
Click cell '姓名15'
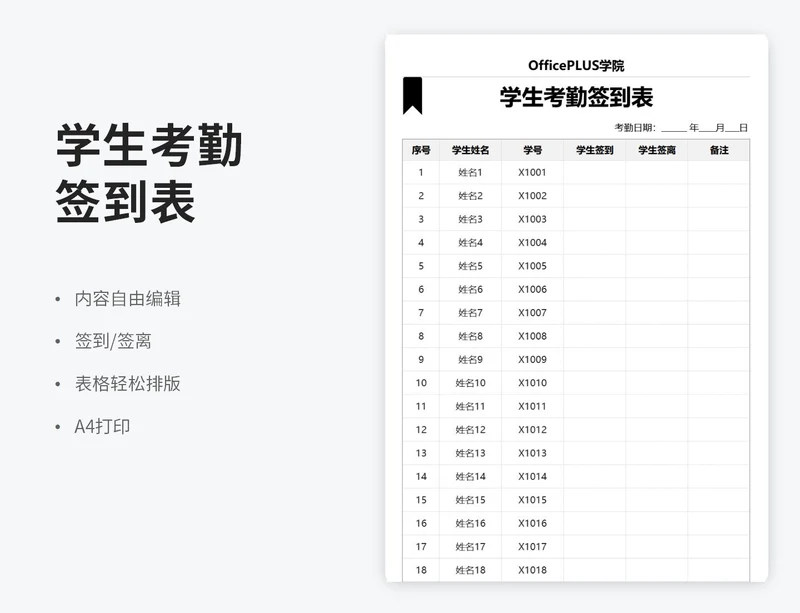point(470,500)
